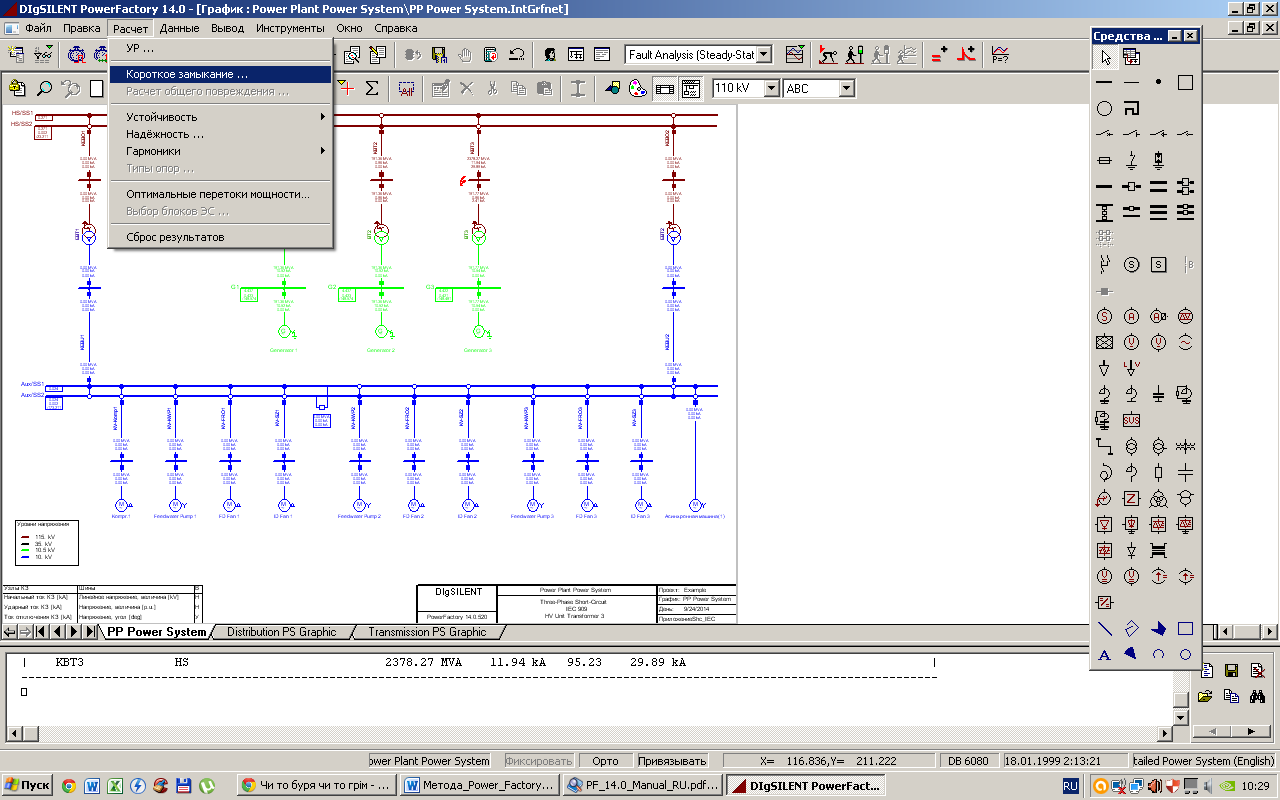Viewport: 1280px width, 800px height.
Task: Open the Правка menu
Action: (81, 29)
